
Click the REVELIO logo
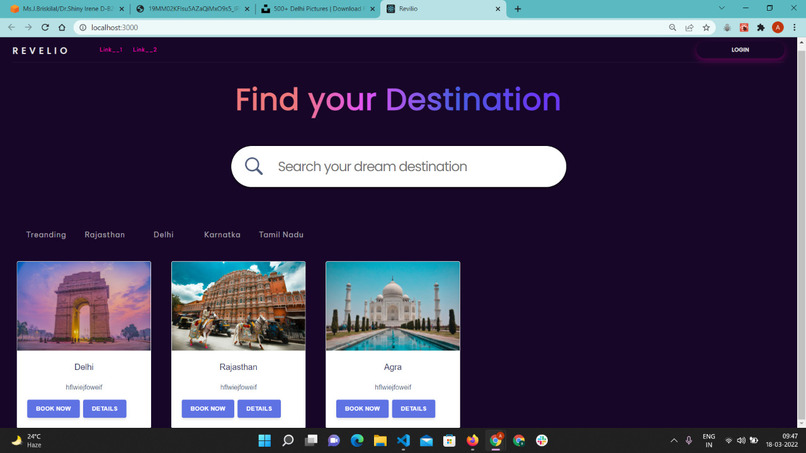[x=40, y=50]
